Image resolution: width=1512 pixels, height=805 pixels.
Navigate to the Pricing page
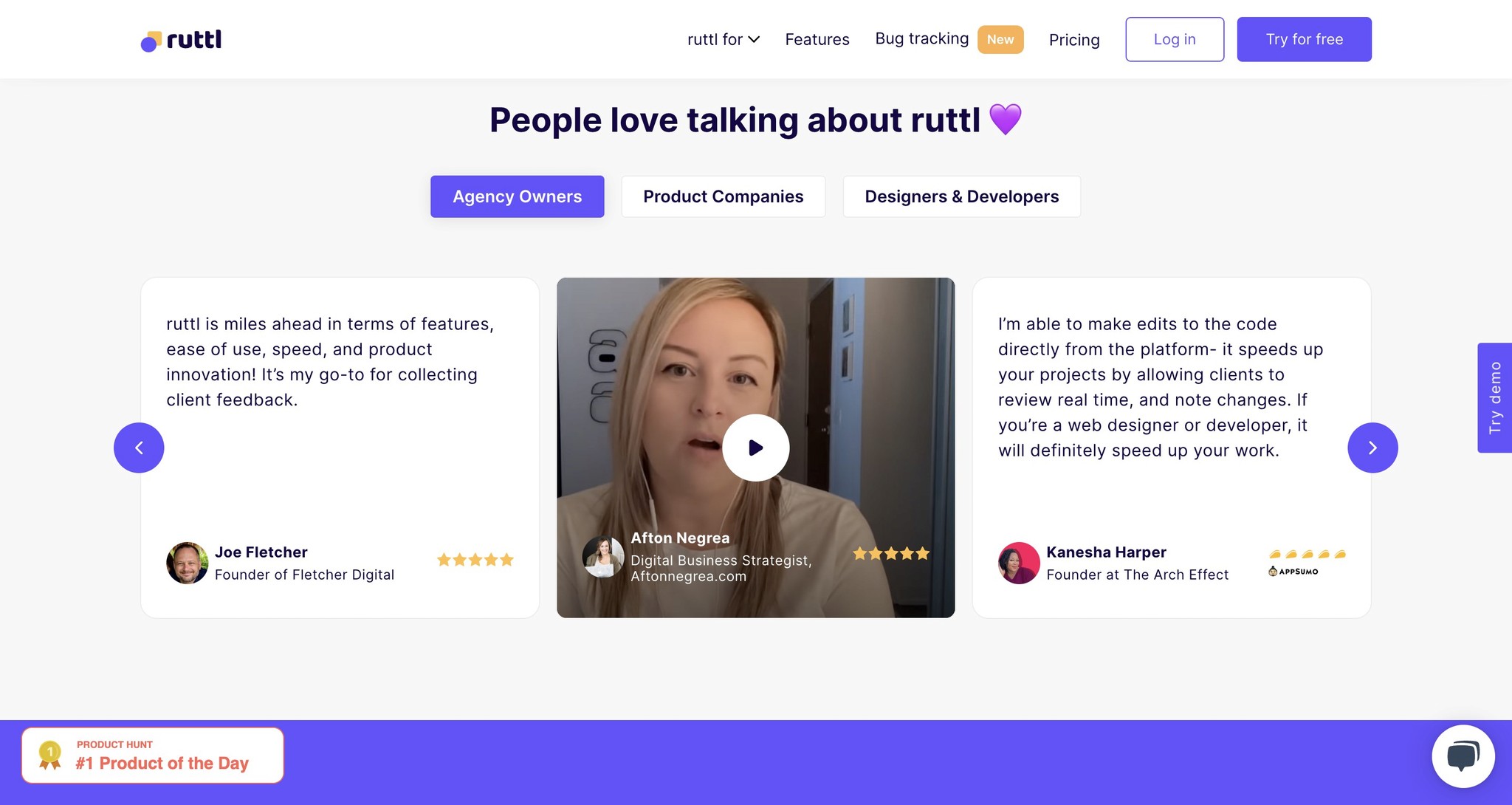(x=1074, y=40)
